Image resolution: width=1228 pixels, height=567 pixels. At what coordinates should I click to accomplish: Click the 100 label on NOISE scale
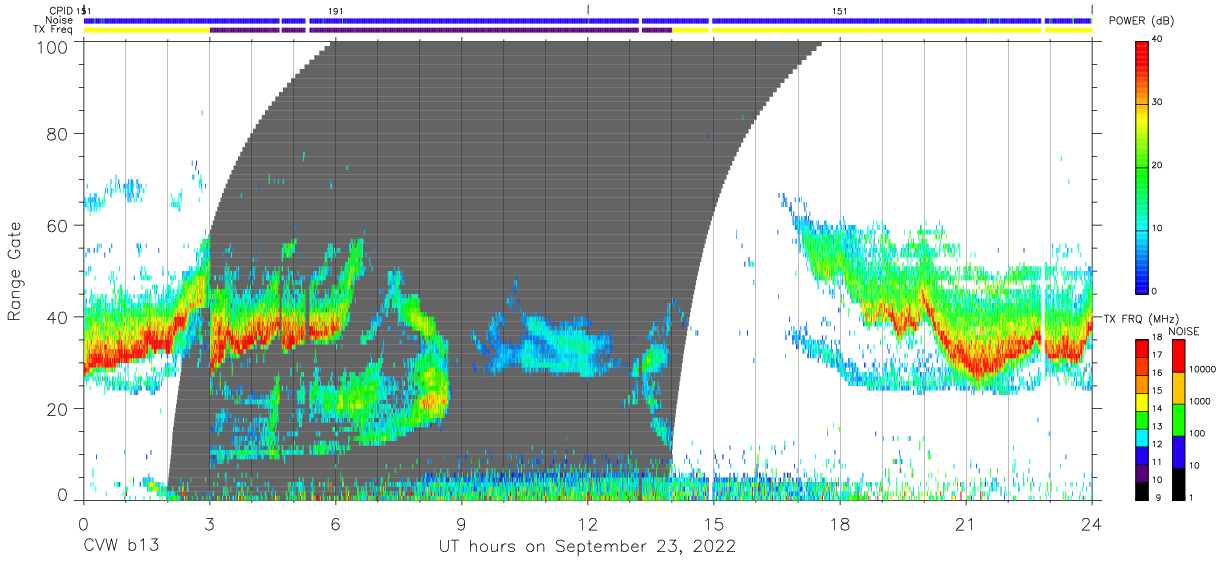click(x=1197, y=433)
